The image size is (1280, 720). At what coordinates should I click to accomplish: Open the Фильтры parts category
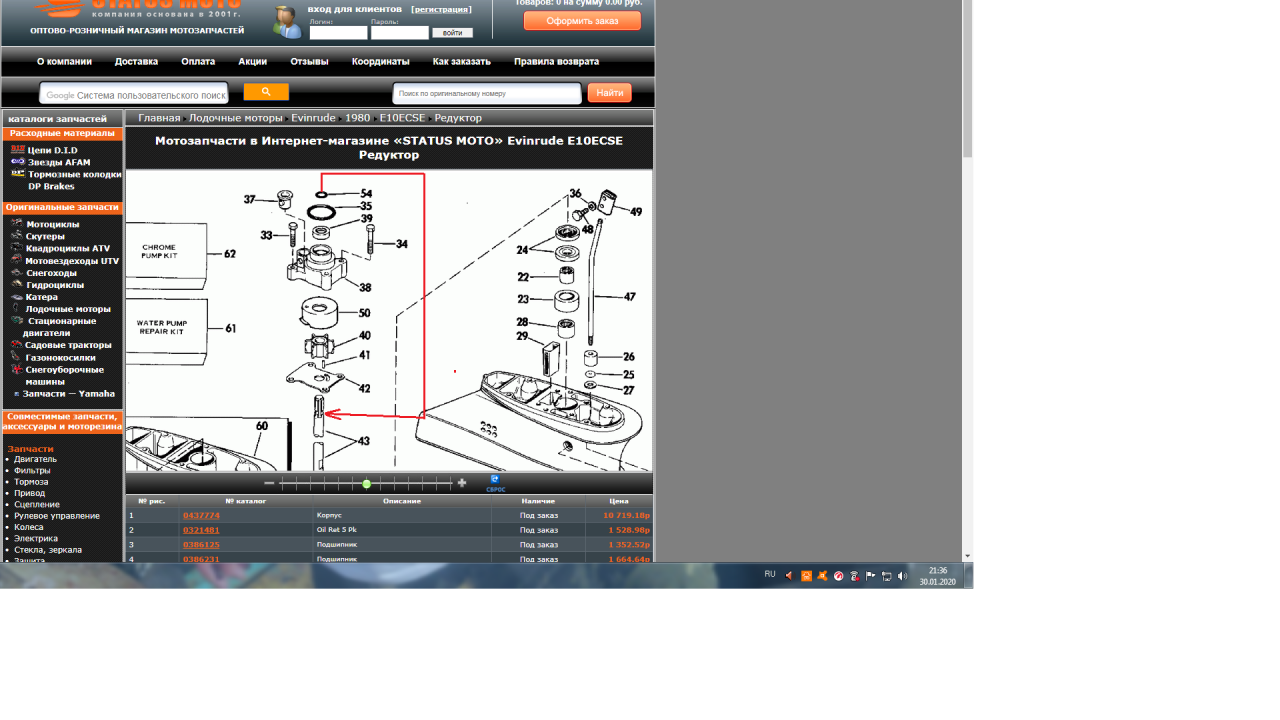[32, 470]
